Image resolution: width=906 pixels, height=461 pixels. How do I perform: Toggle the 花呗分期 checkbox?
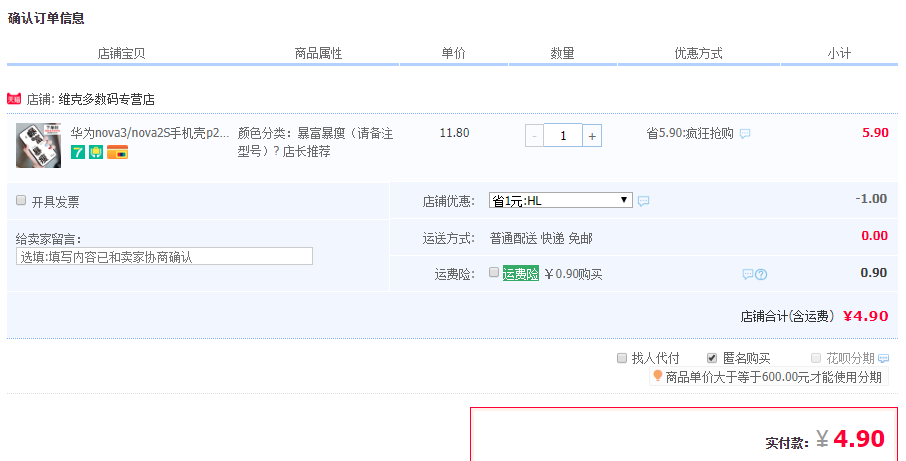[x=816, y=358]
